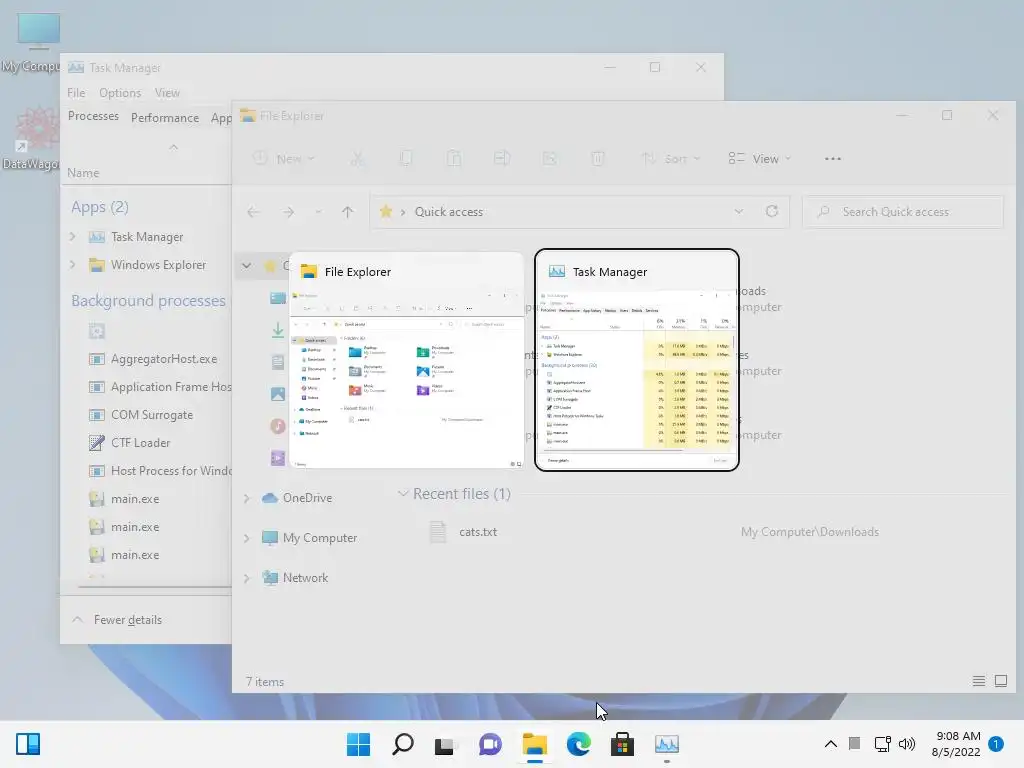
Task: Select COM Surrogate process row
Action: [141, 415]
